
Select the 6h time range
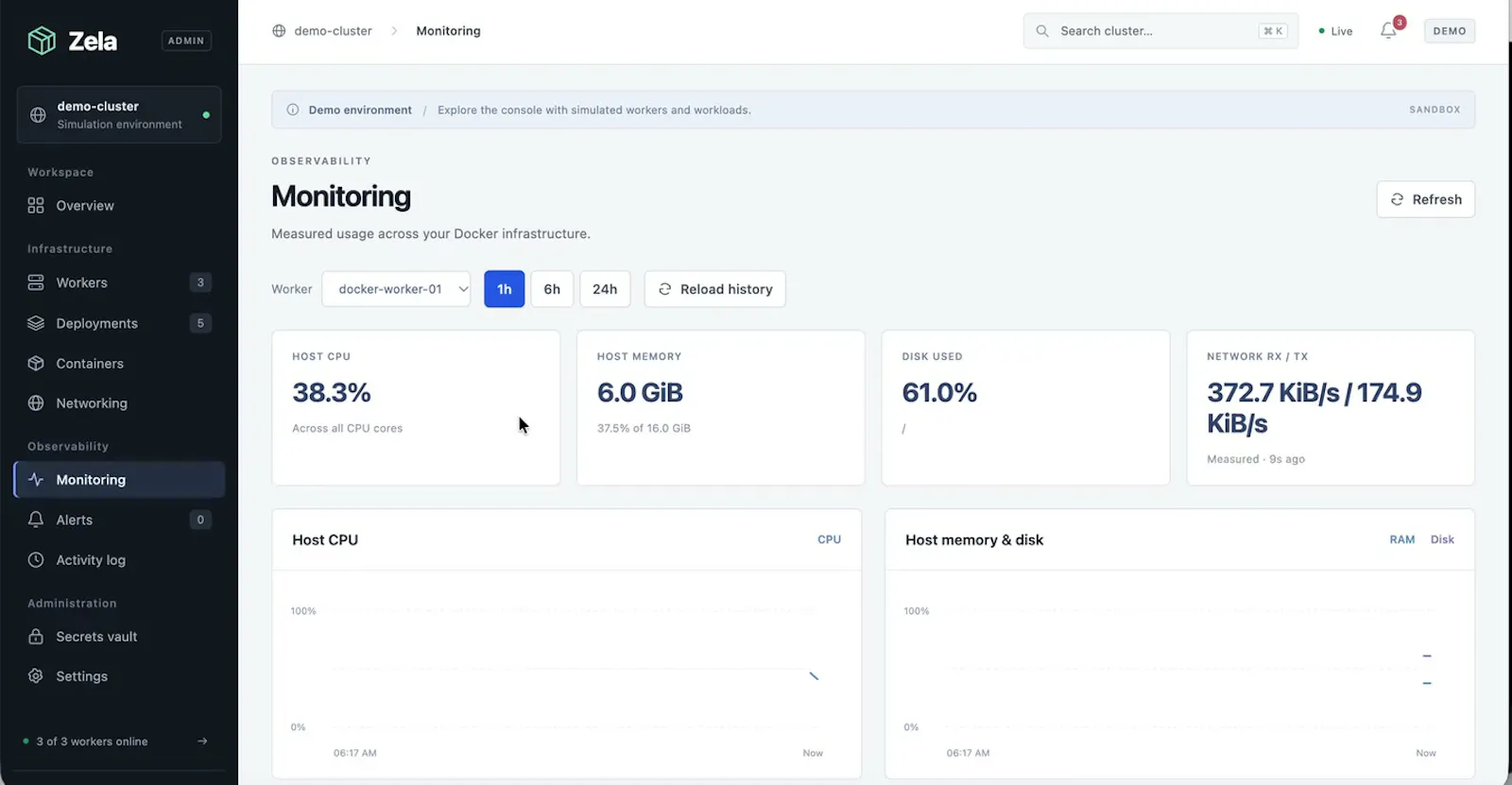point(552,289)
